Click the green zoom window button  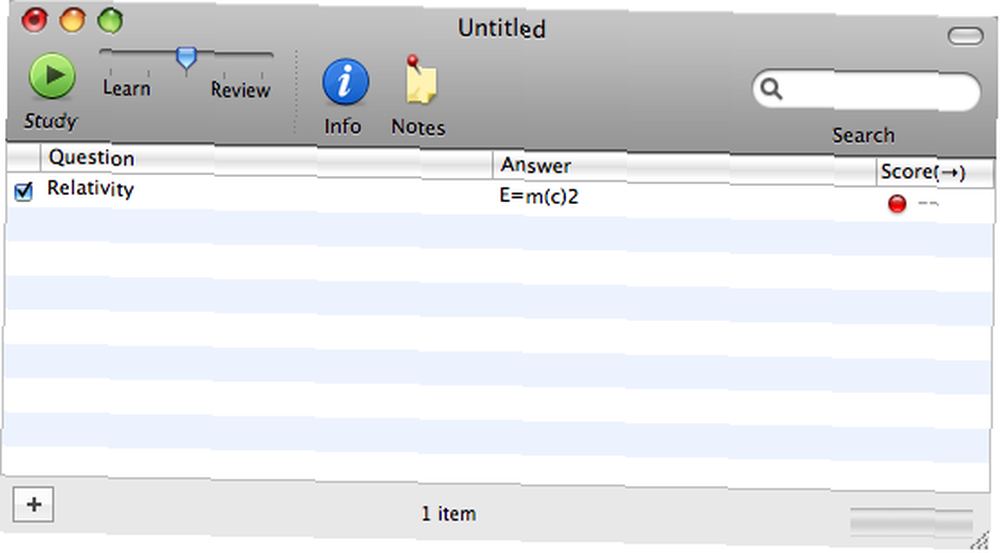(x=110, y=20)
